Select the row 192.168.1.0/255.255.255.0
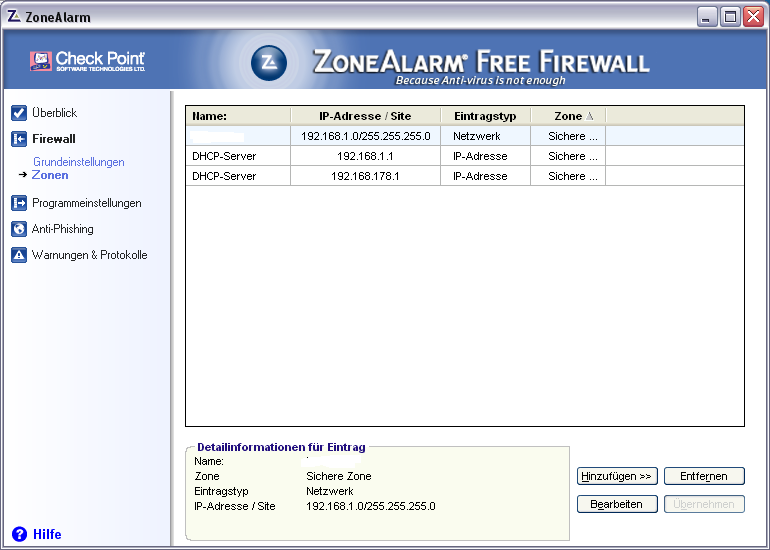Image resolution: width=770 pixels, height=550 pixels. pyautogui.click(x=465, y=136)
